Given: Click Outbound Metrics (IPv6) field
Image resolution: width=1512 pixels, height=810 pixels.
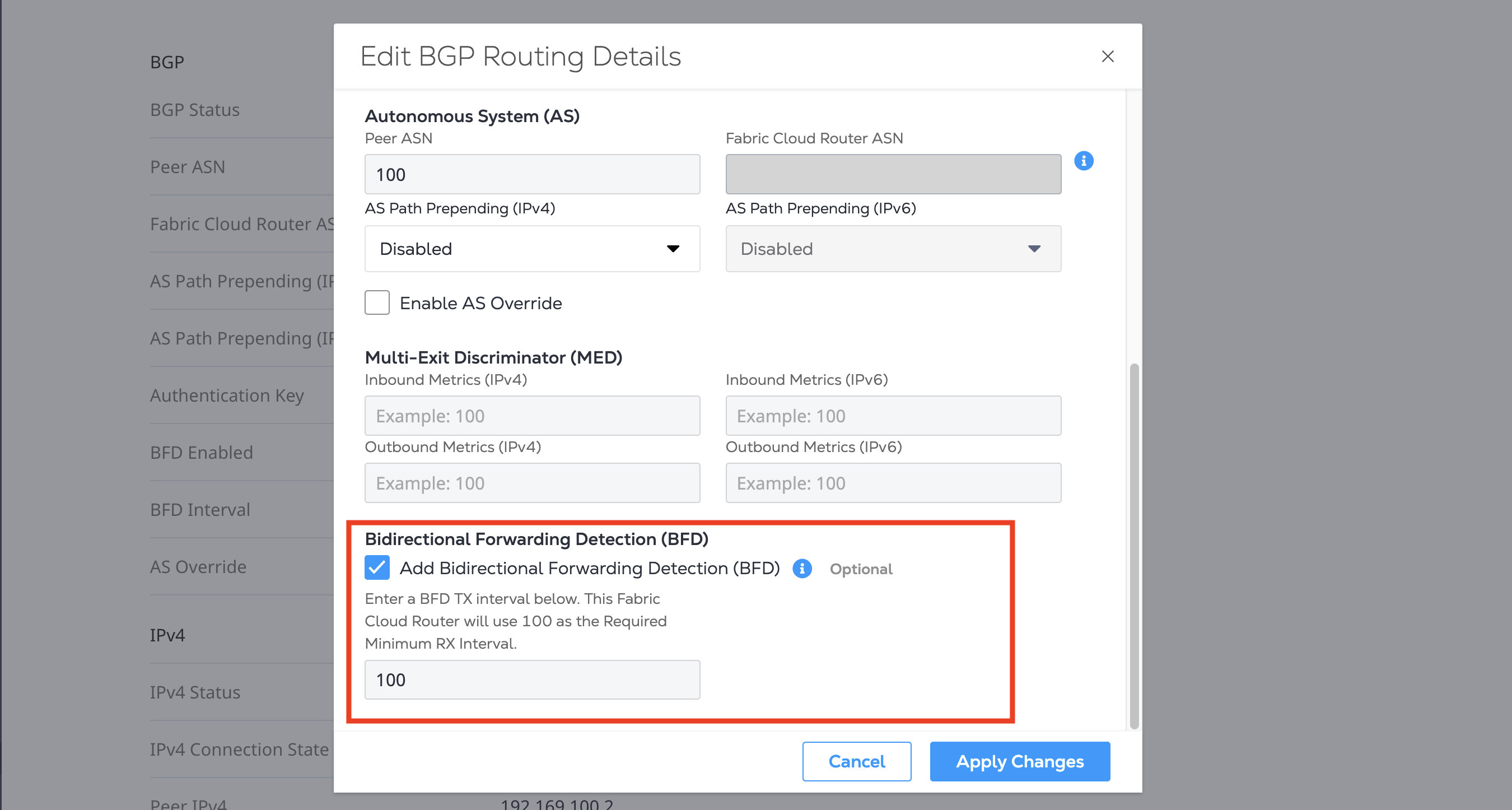Looking at the screenshot, I should click(893, 483).
